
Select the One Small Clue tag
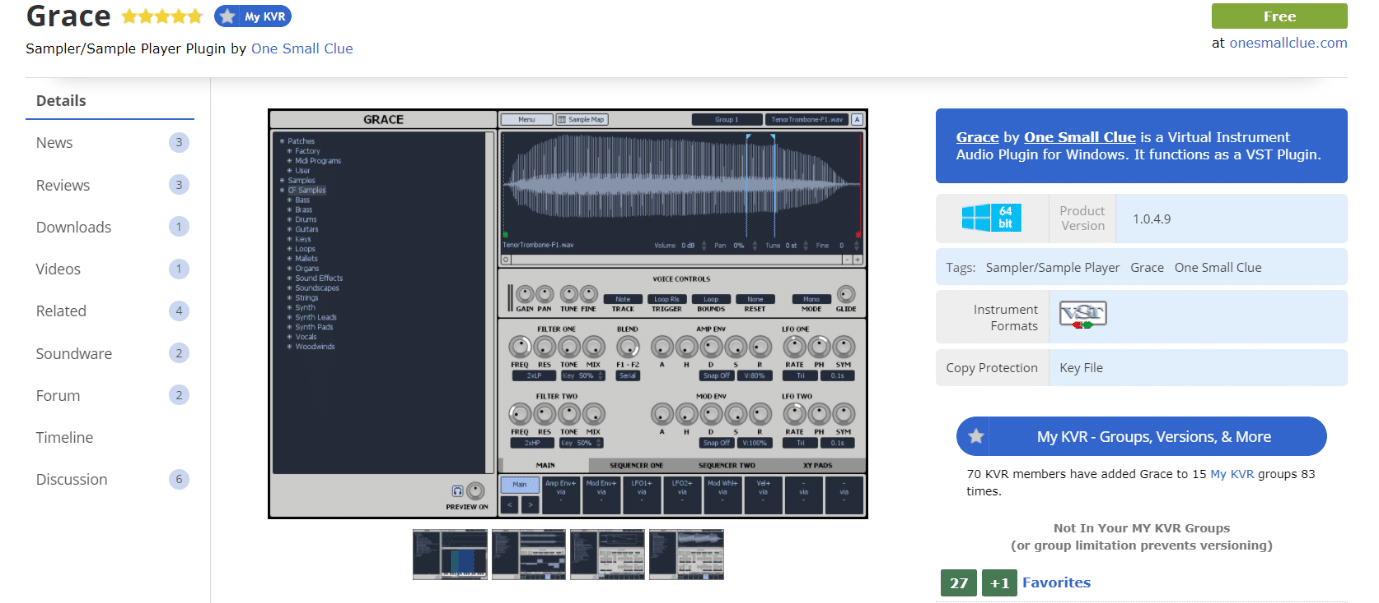point(1218,268)
